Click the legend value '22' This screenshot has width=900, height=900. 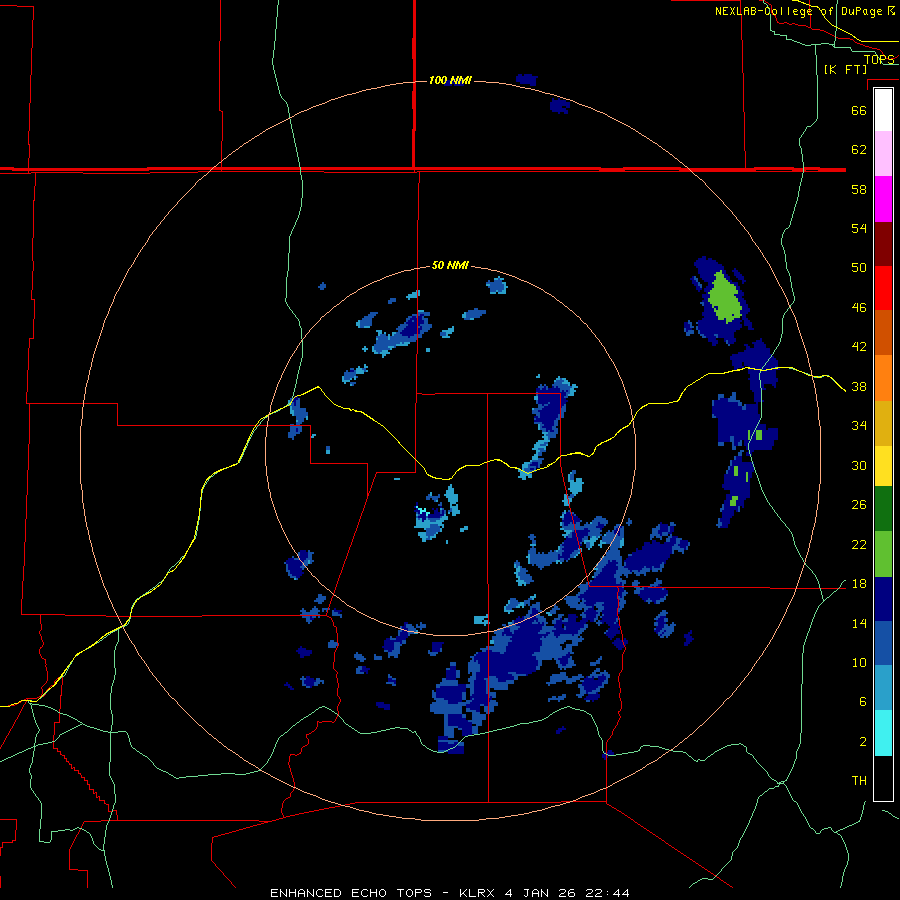pyautogui.click(x=859, y=544)
